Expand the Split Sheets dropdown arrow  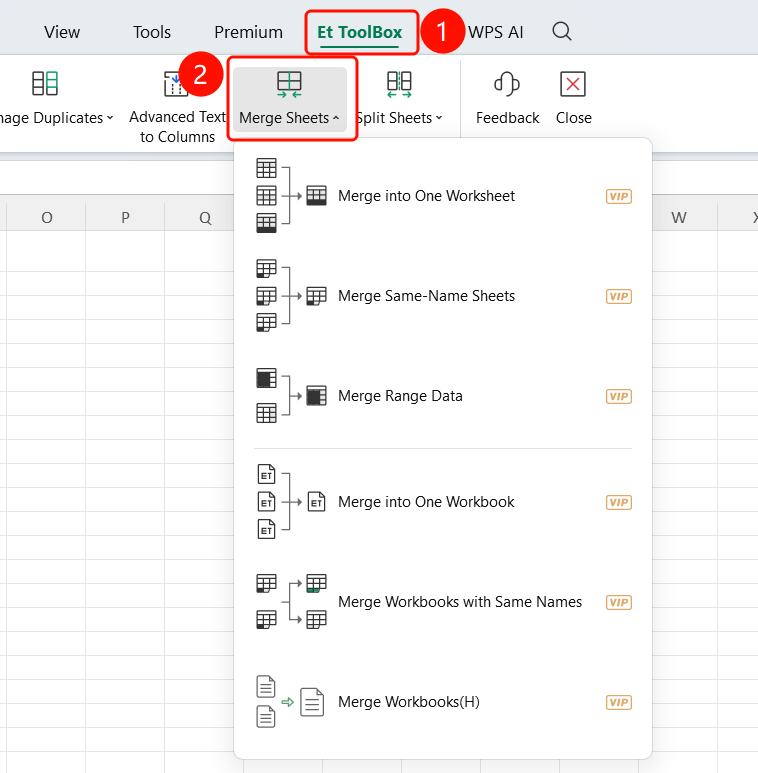point(439,118)
